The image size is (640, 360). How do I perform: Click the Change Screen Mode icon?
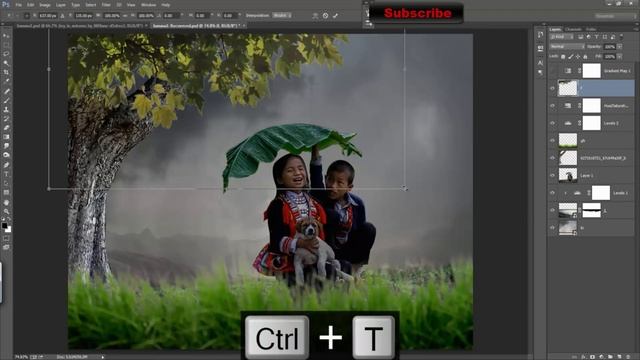click(6, 247)
